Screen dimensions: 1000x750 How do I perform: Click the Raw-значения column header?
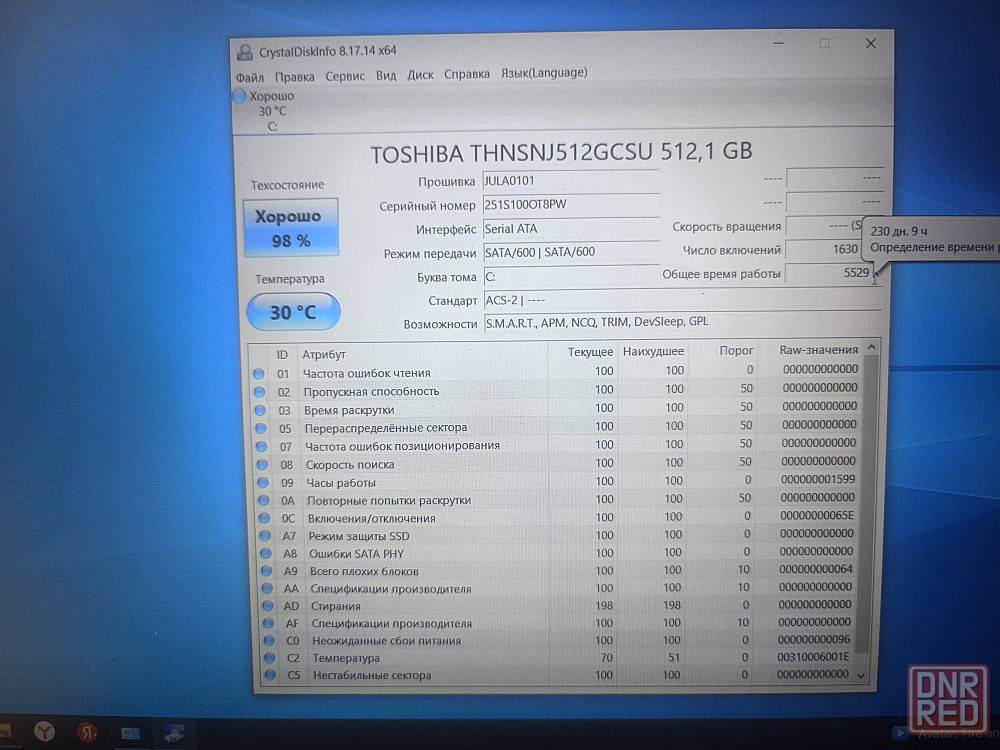pyautogui.click(x=818, y=349)
